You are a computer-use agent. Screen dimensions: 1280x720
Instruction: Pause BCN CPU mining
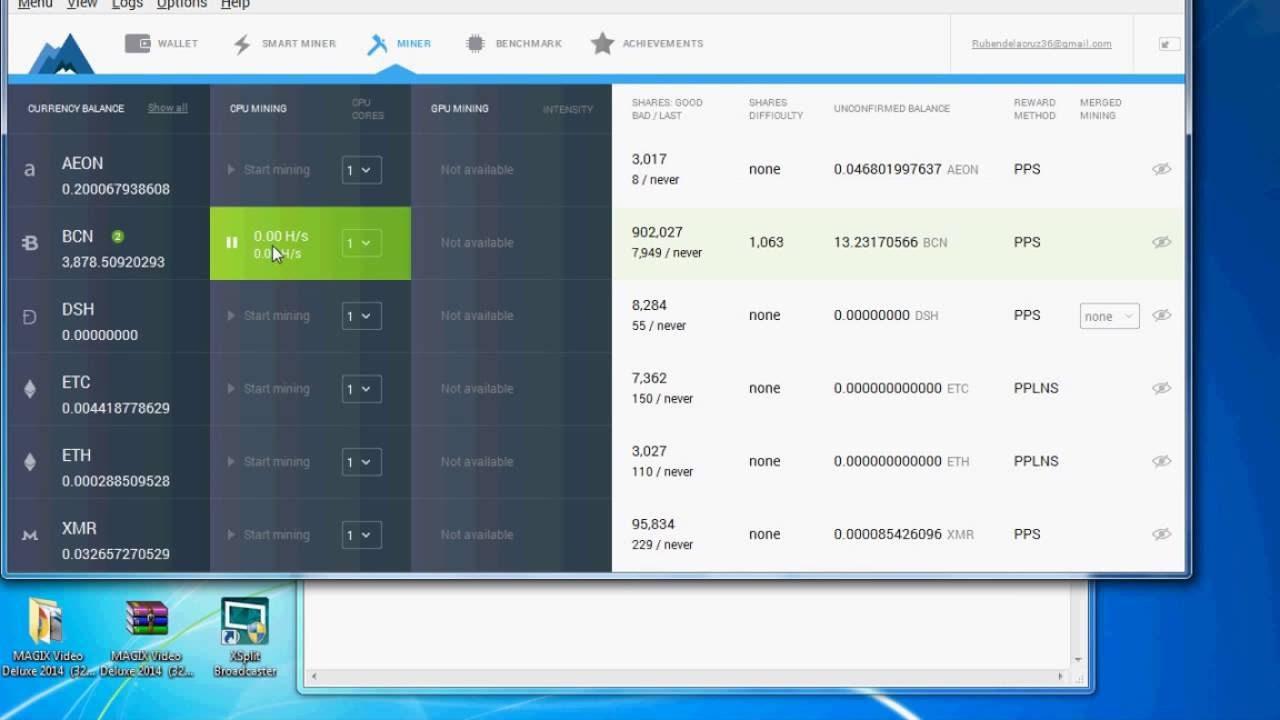[232, 243]
